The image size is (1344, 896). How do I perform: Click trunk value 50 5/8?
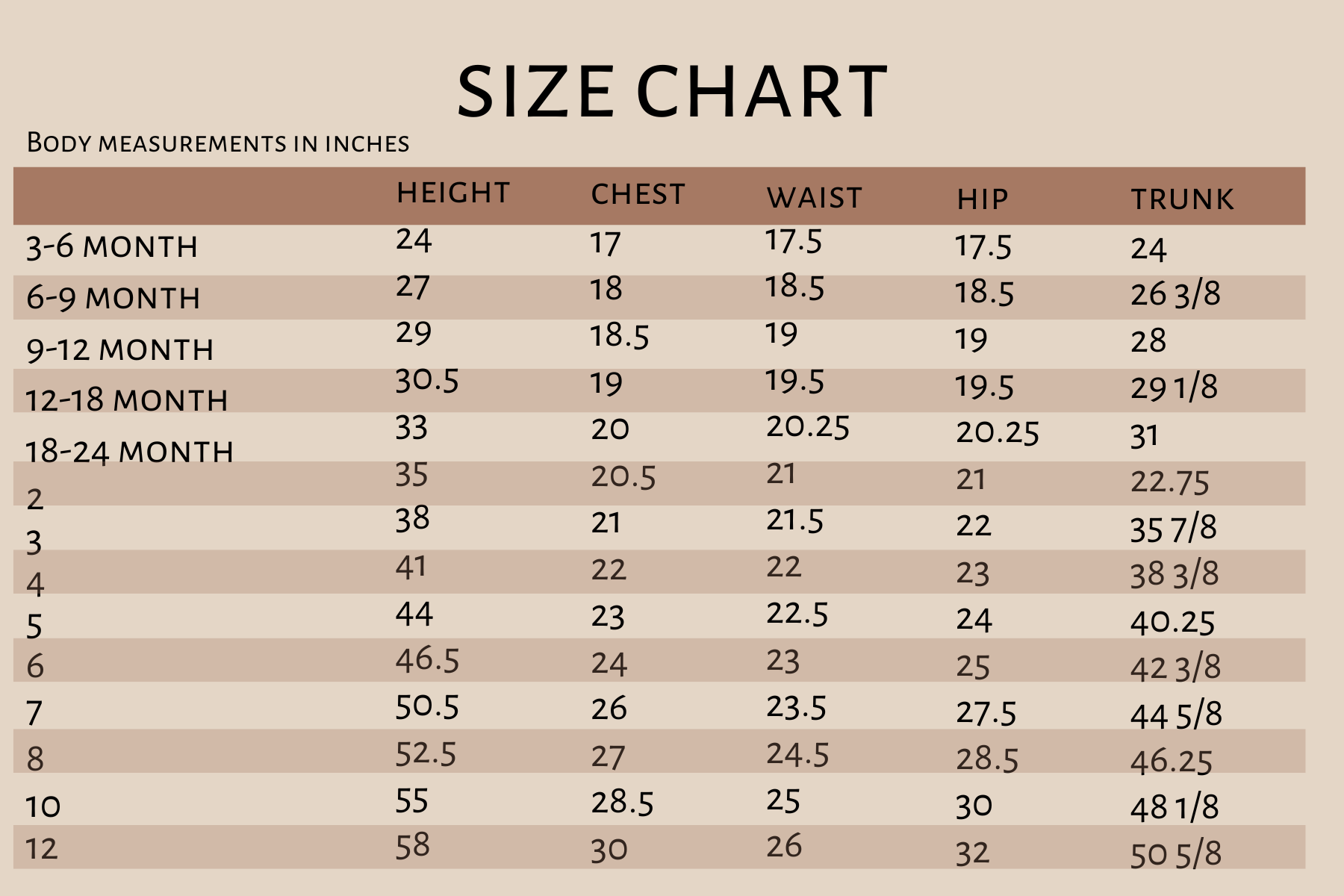pos(1176,853)
